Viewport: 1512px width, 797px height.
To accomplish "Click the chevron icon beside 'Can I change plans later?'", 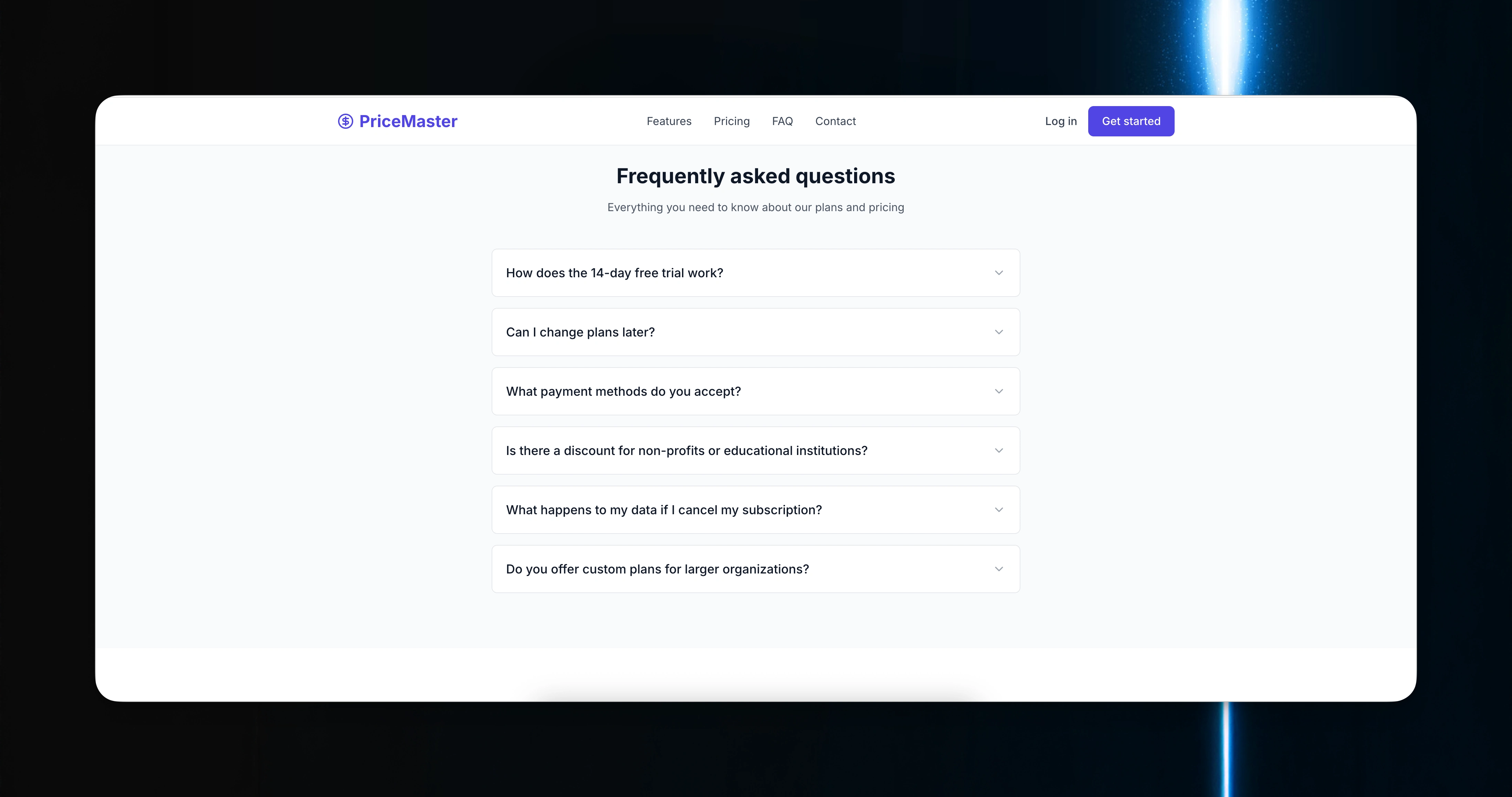I will 998,332.
